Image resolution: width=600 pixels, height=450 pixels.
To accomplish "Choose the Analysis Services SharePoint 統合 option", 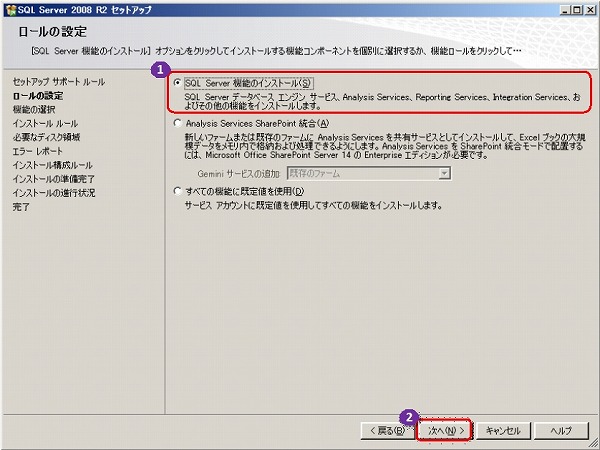I will [x=177, y=123].
